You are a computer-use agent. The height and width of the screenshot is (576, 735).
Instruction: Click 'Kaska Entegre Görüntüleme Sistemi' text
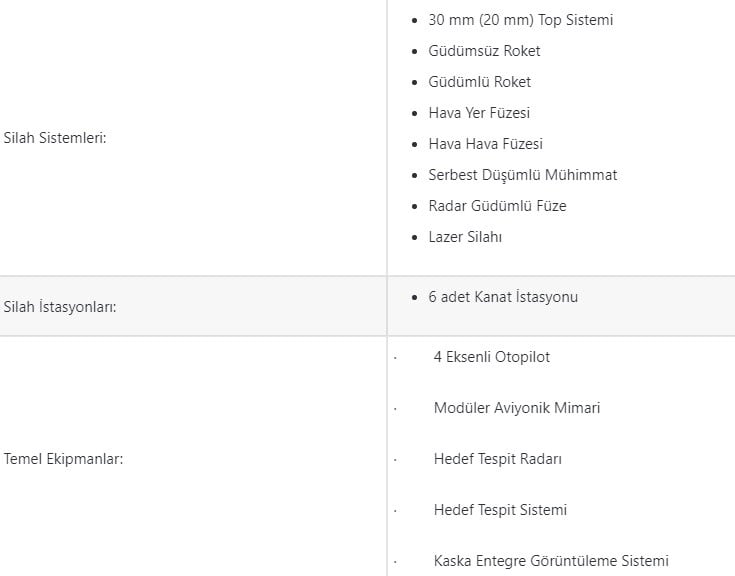tap(551, 561)
